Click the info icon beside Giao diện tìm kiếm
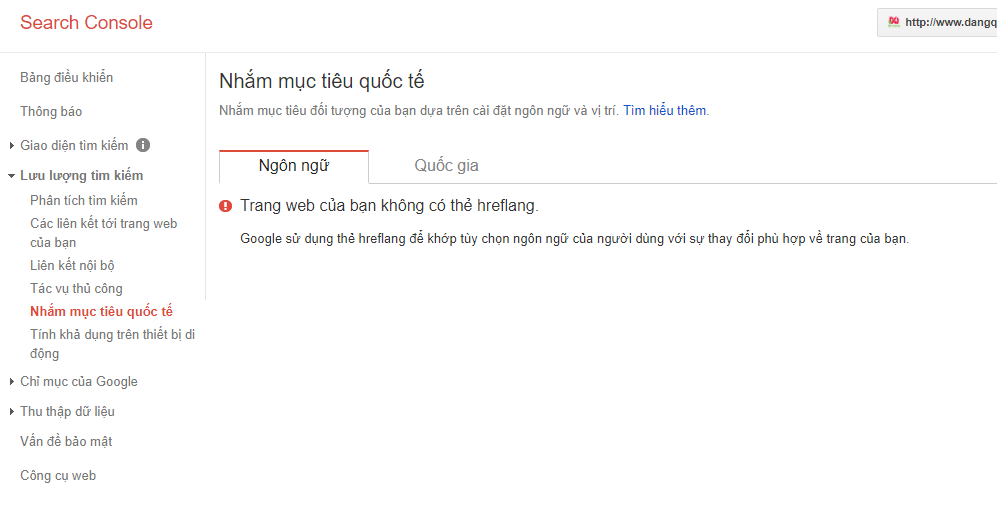This screenshot has height=512, width=997. (x=143, y=145)
